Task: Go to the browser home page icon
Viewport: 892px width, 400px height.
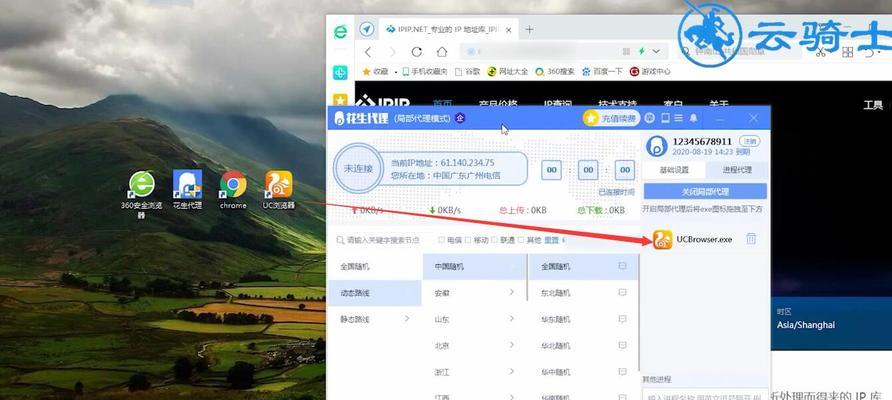Action: (442, 52)
